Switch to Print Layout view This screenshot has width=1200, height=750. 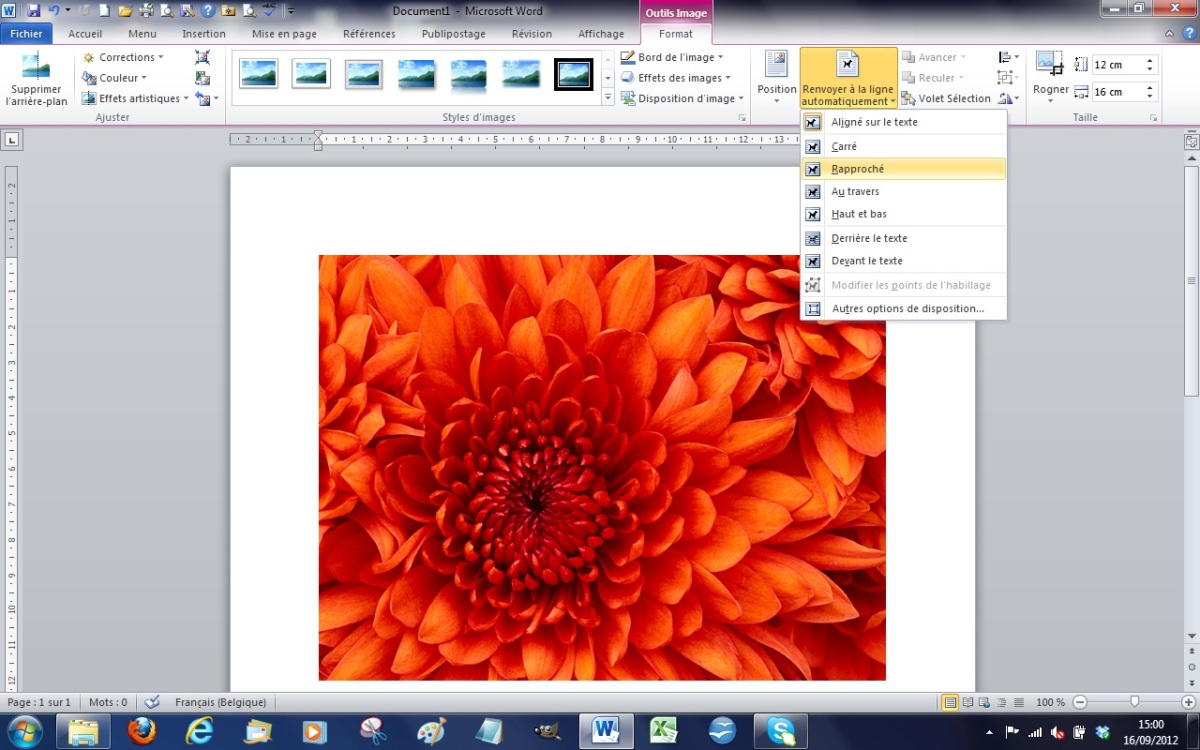[951, 702]
